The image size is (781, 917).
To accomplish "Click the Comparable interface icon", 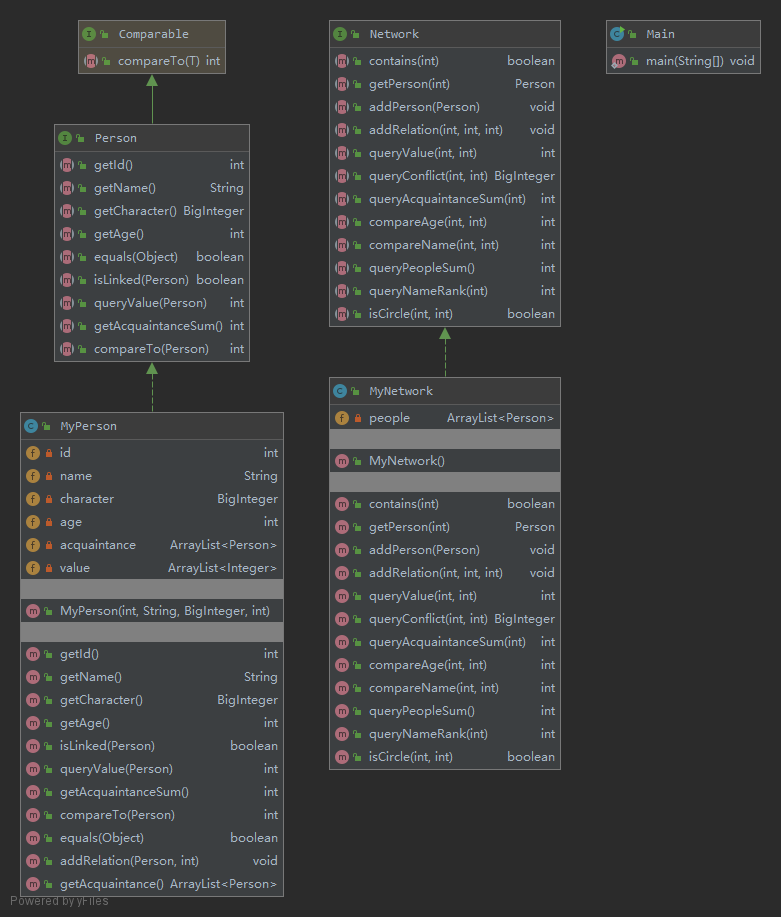I will point(89,34).
